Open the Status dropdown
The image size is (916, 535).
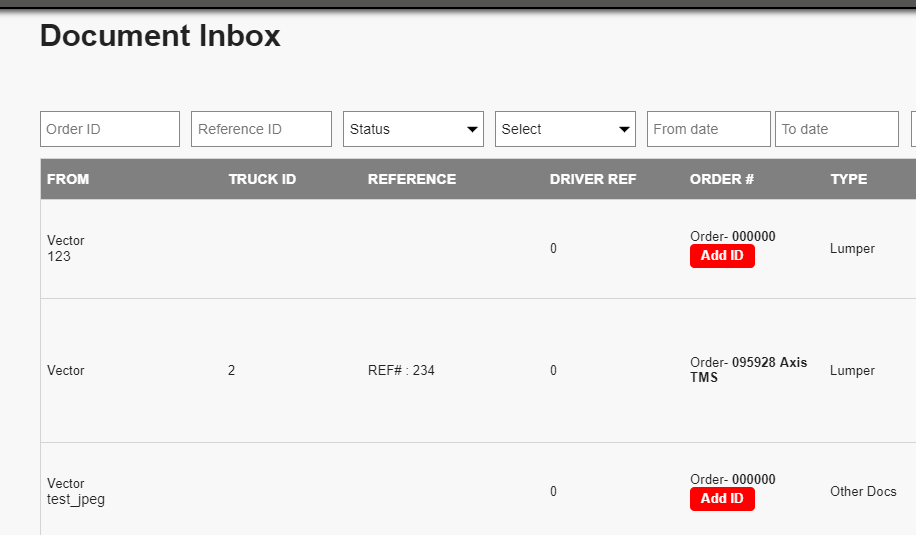tap(413, 129)
